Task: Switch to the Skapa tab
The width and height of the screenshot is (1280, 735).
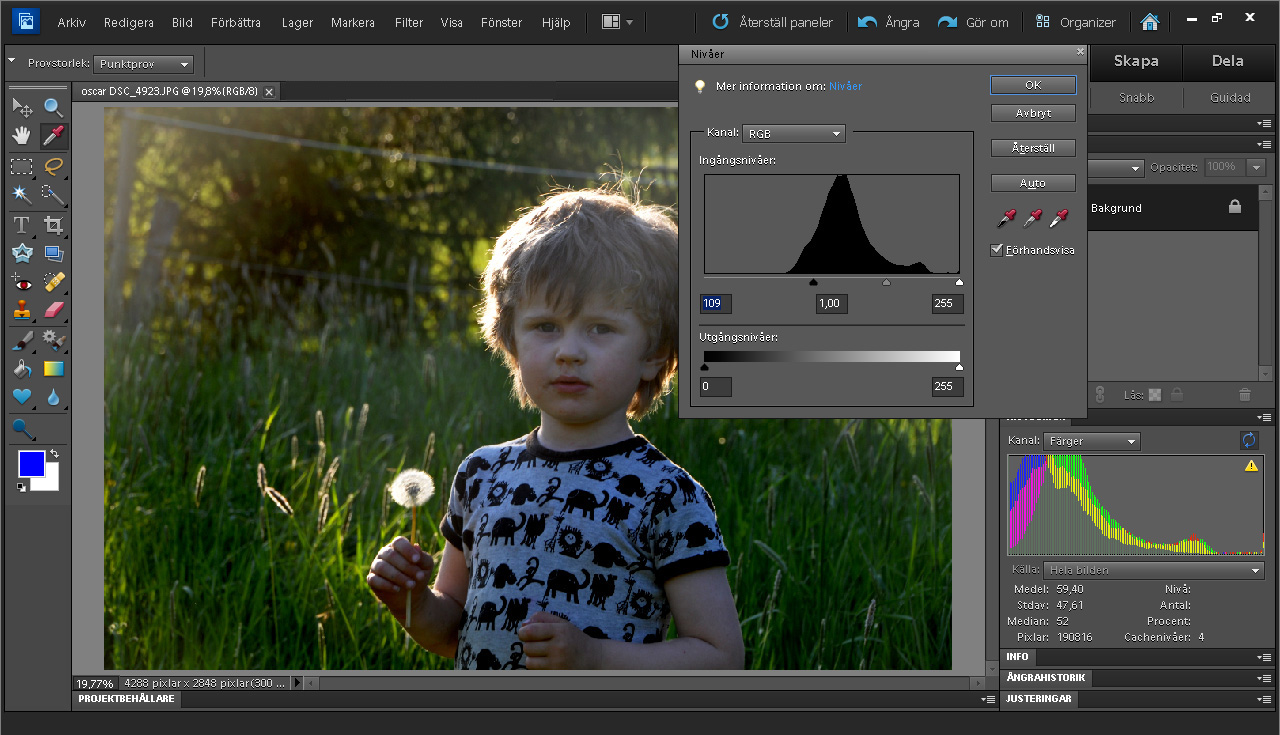Action: point(1135,61)
